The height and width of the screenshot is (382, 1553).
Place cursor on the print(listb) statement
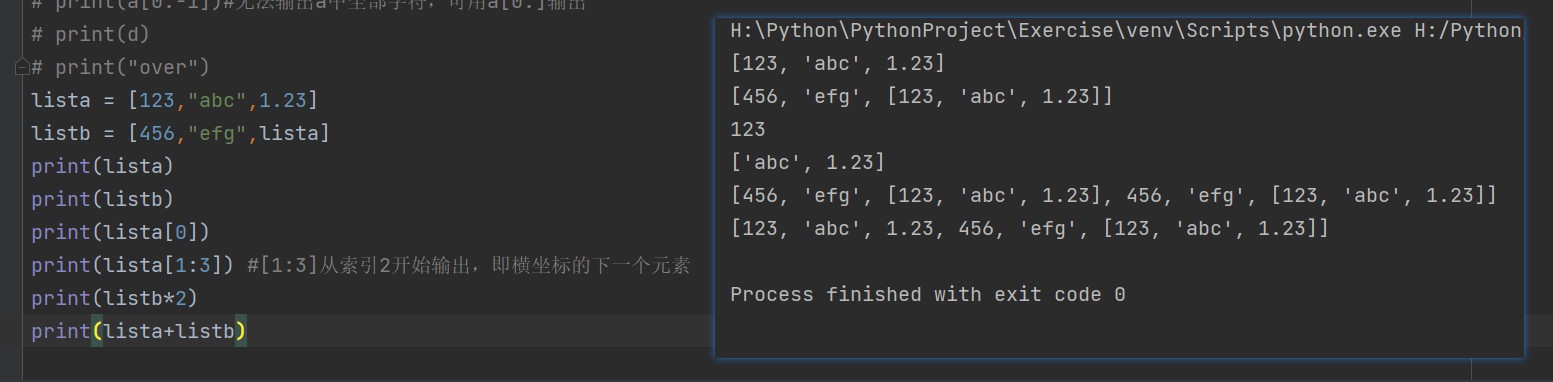point(102,199)
